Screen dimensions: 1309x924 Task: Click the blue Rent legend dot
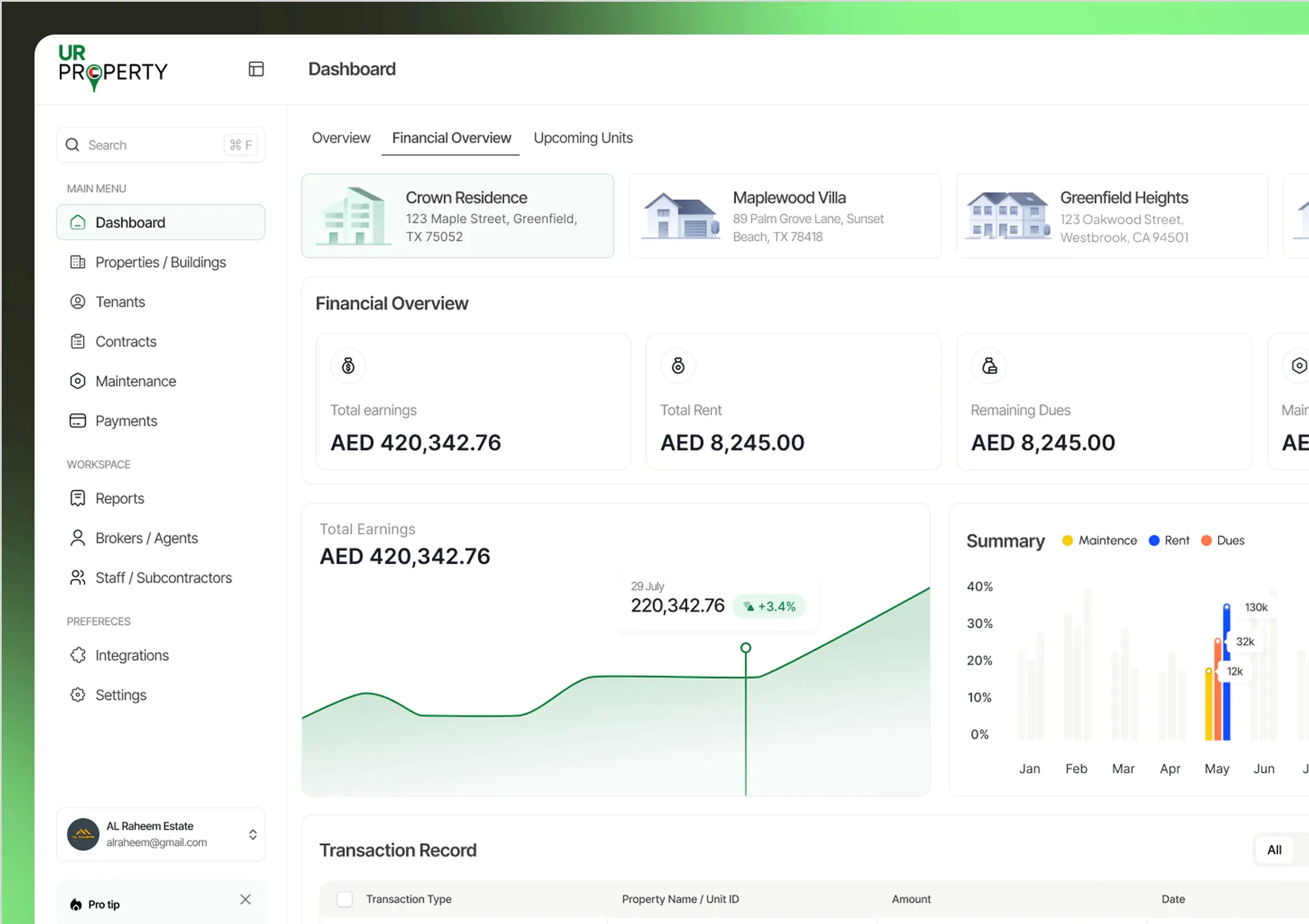coord(1154,540)
